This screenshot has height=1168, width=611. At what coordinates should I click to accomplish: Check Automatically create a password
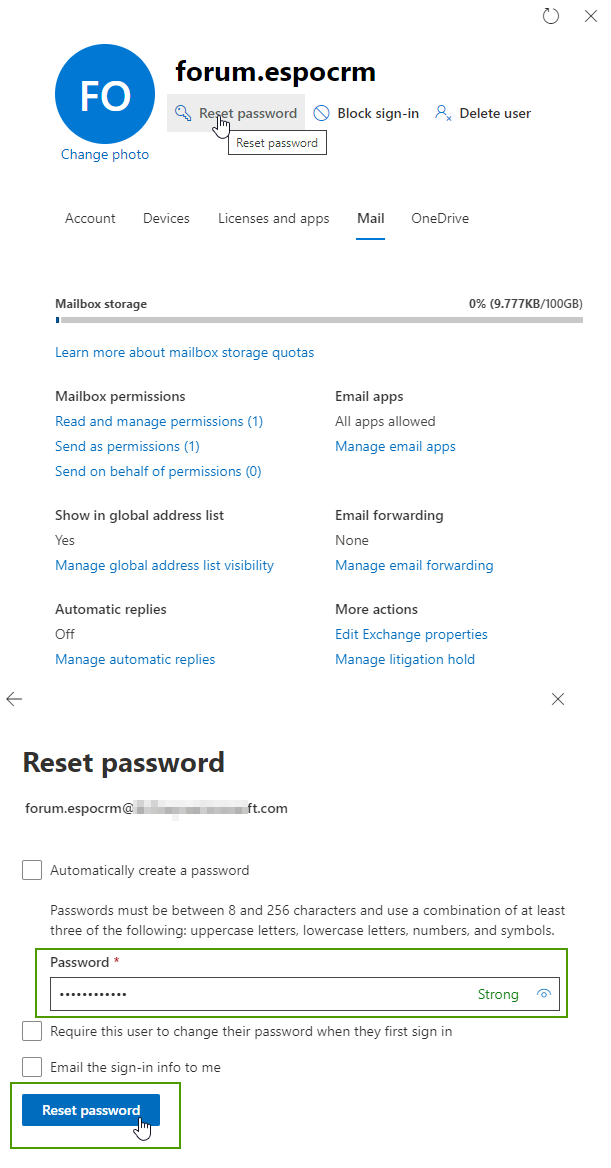point(32,870)
